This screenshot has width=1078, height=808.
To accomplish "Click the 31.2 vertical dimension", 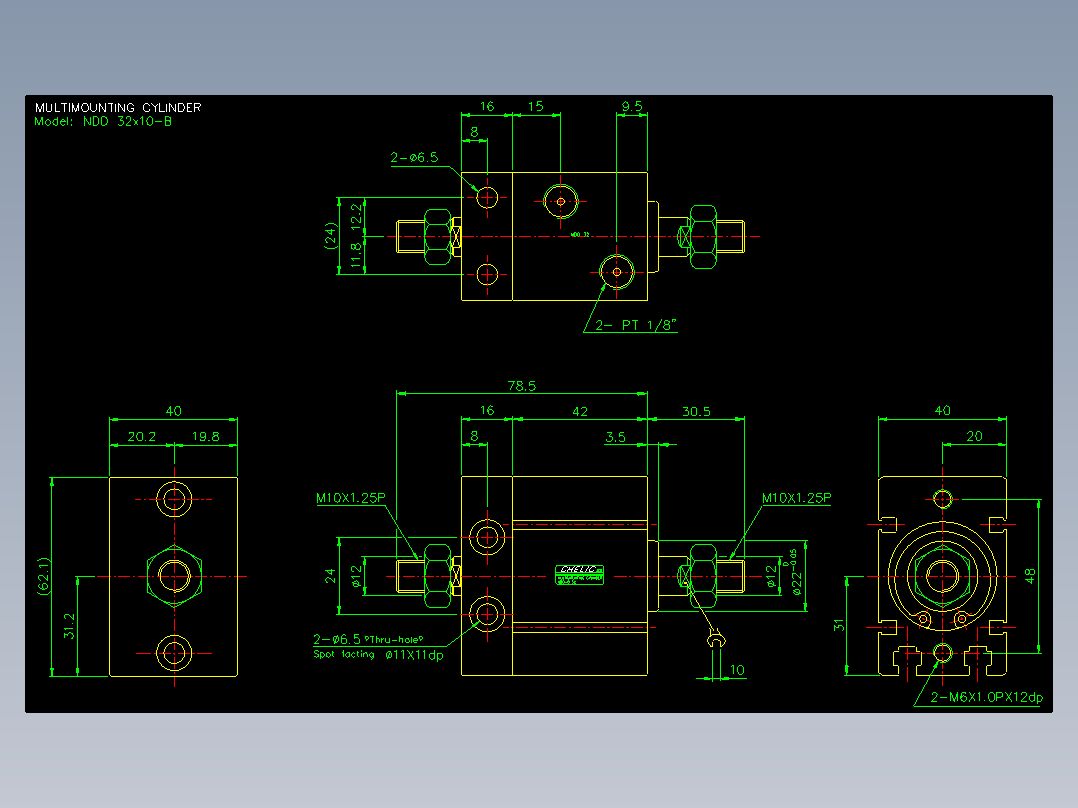I will 69,626.
